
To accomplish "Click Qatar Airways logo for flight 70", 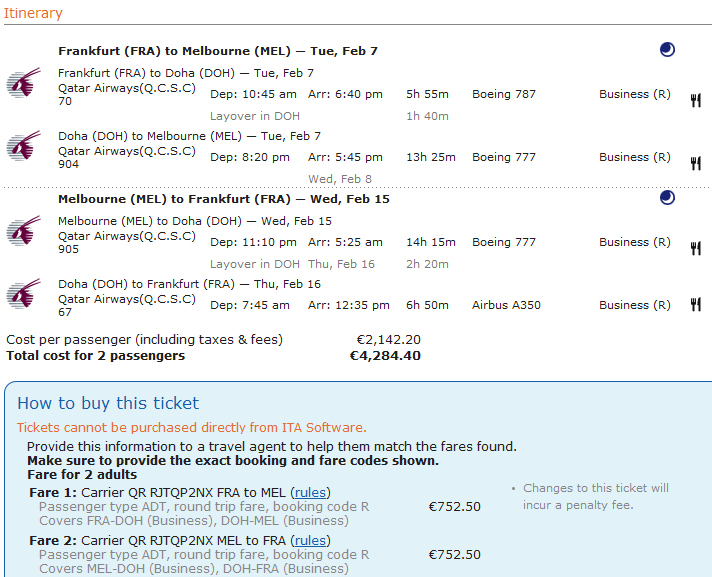I will point(23,84).
